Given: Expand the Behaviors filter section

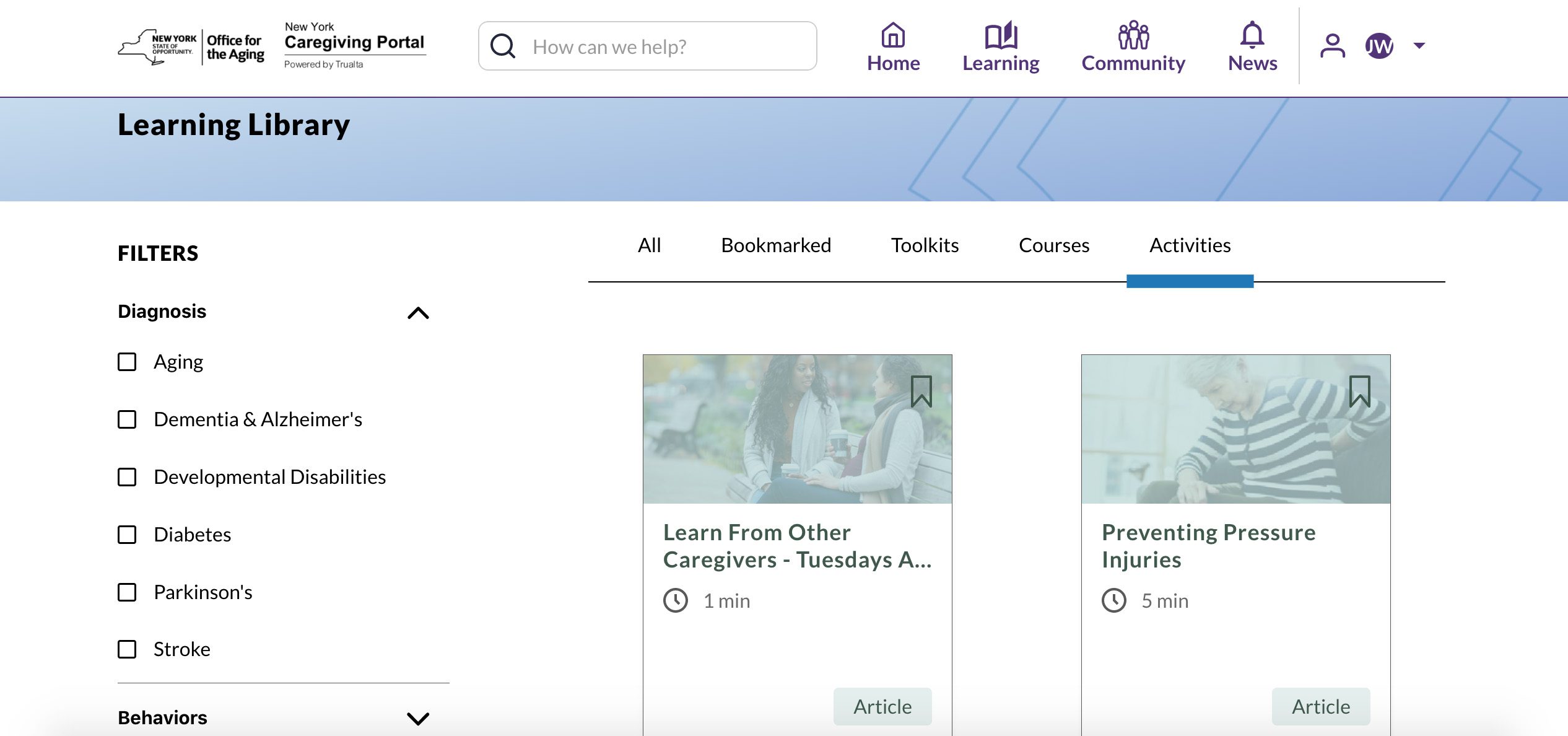Looking at the screenshot, I should click(x=418, y=718).
